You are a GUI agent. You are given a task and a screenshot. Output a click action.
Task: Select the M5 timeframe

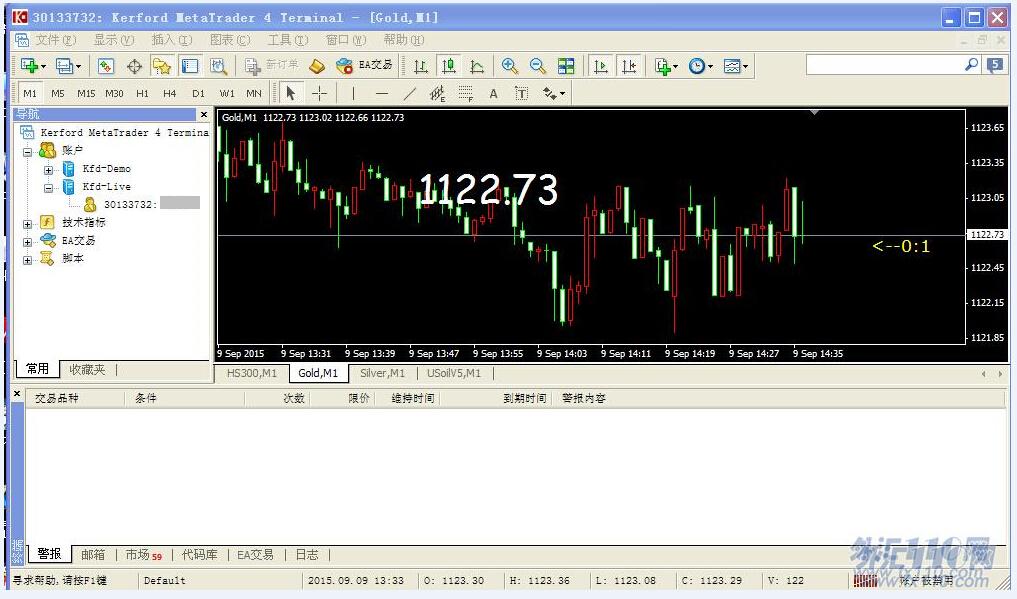pyautogui.click(x=58, y=93)
